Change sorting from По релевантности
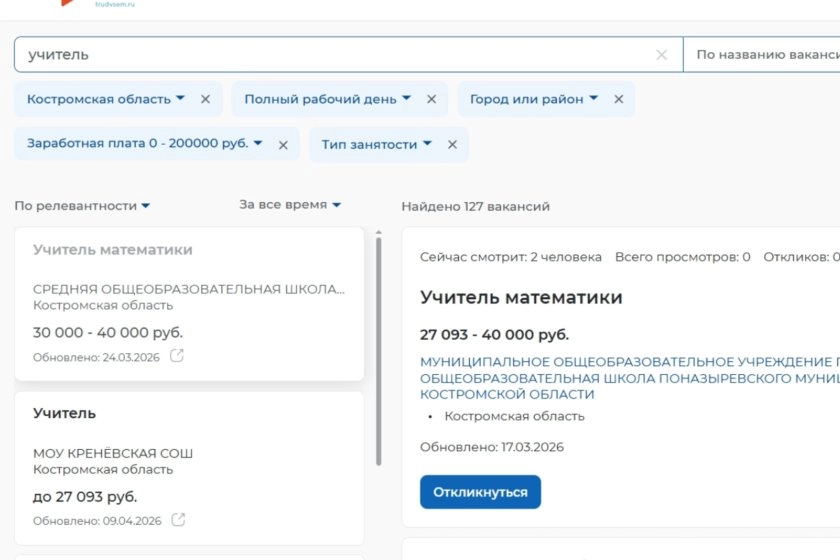840x560 pixels. point(82,205)
